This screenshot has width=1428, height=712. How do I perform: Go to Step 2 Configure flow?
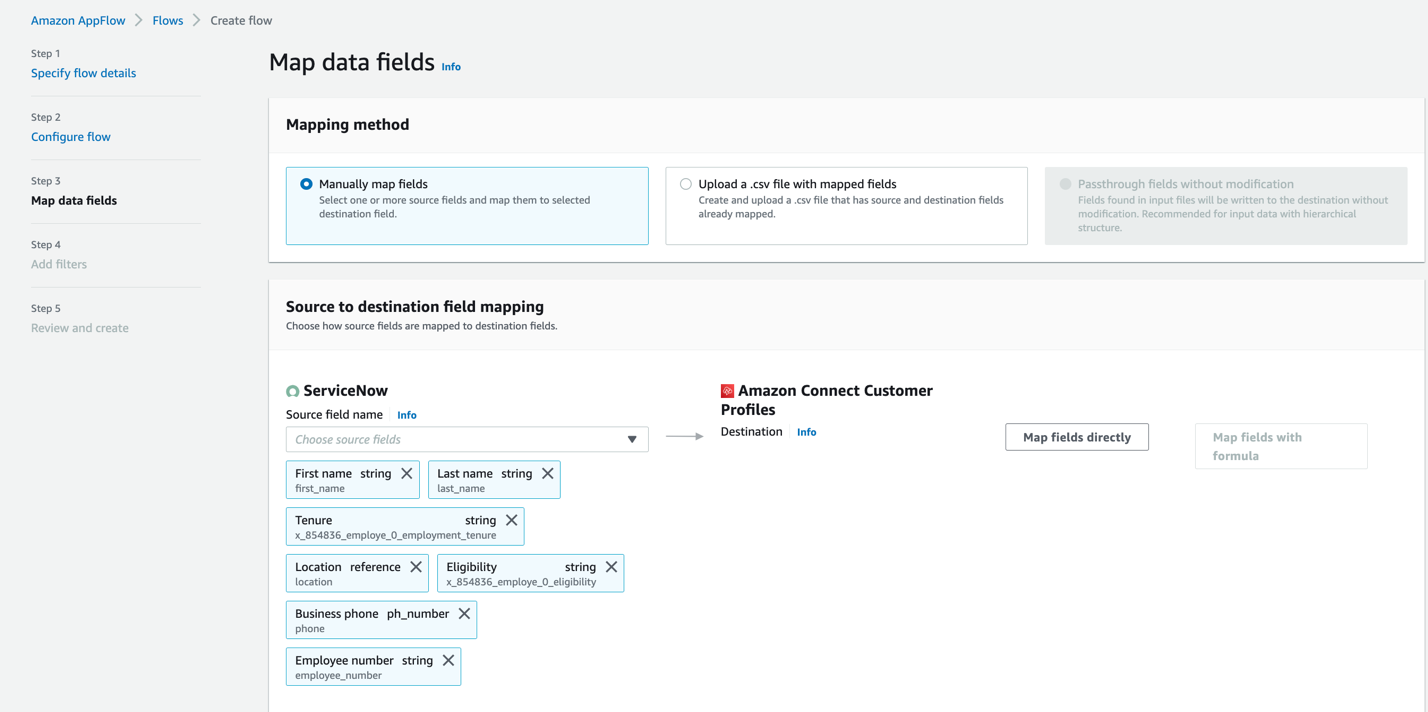(71, 137)
